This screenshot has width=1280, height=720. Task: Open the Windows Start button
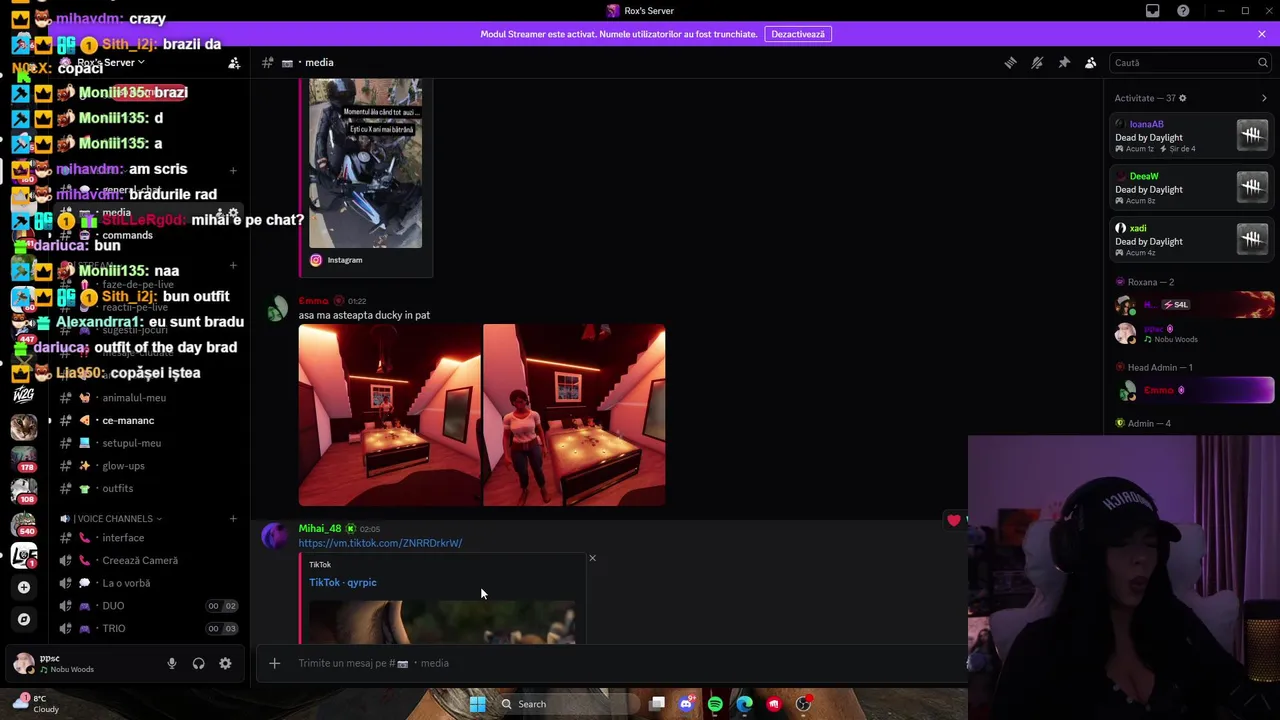pyautogui.click(x=477, y=704)
